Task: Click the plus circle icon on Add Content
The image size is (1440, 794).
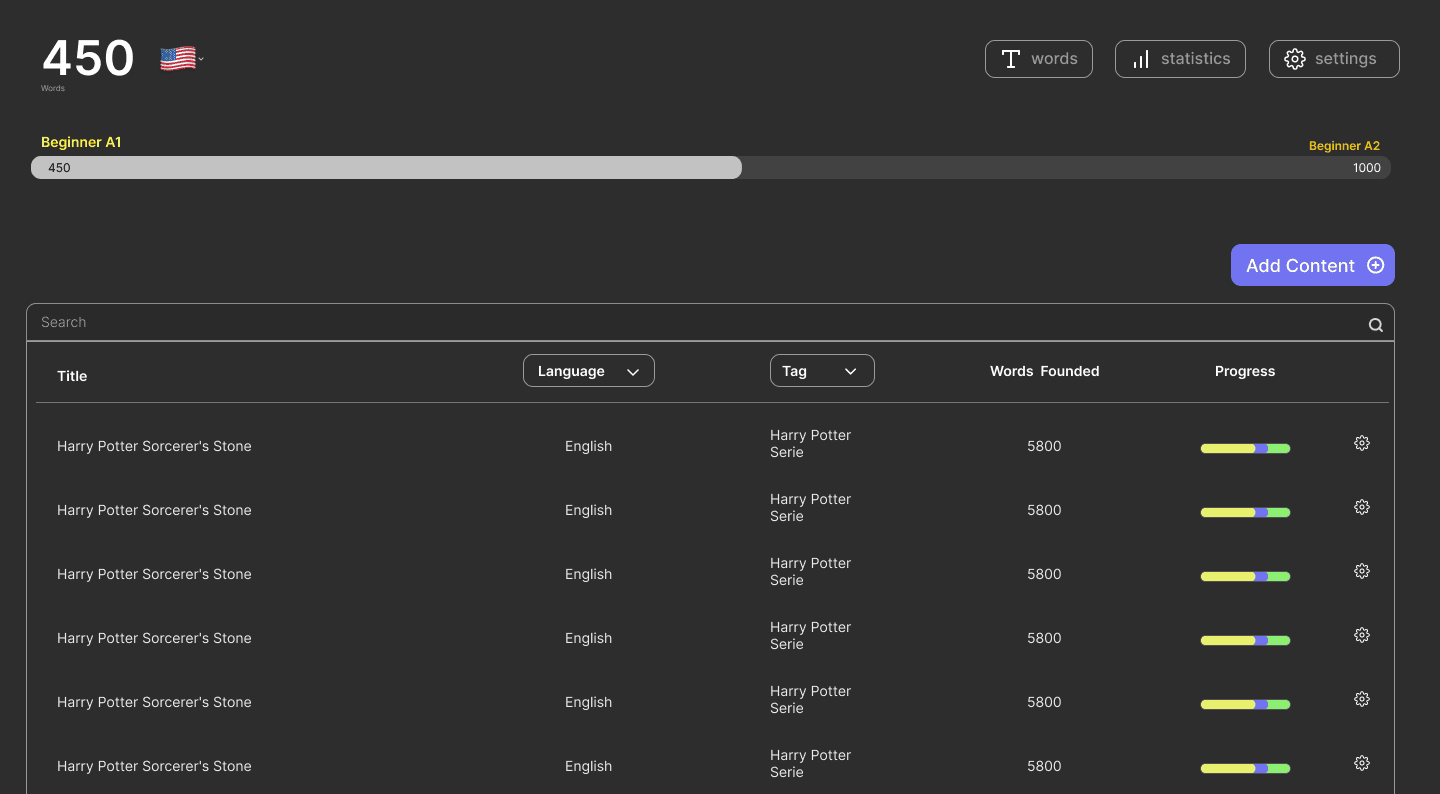Action: tap(1375, 265)
